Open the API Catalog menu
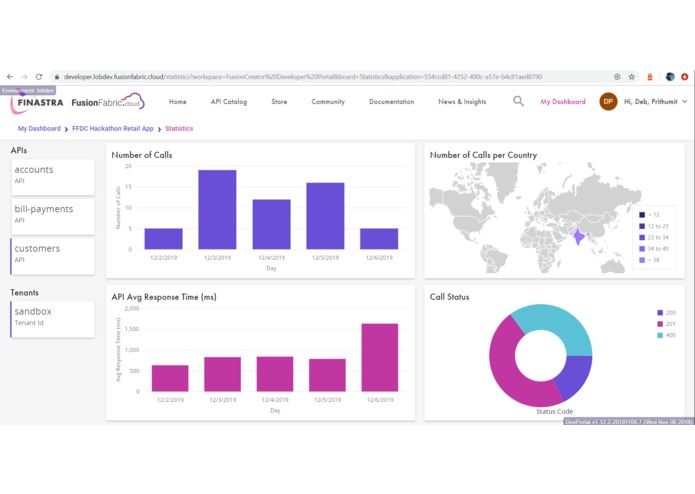 [229, 101]
